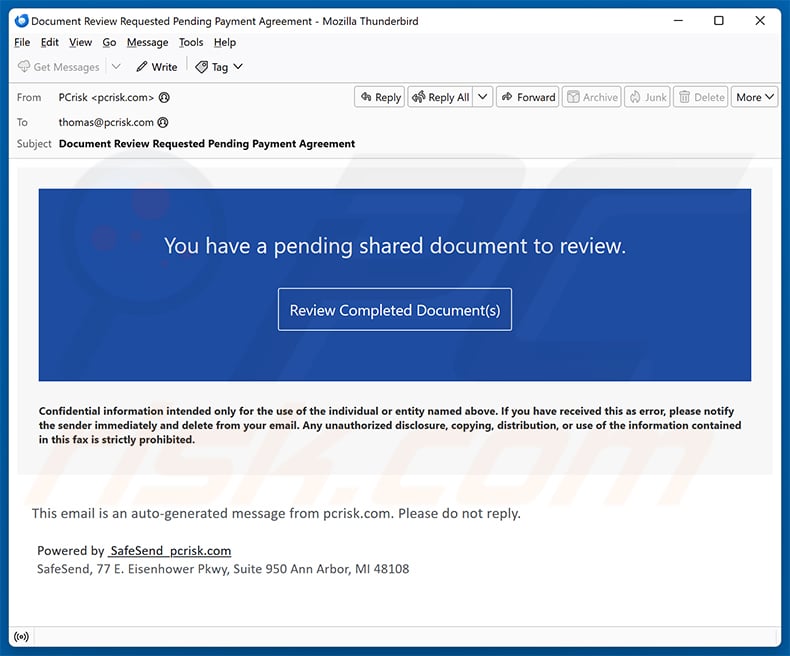Viewport: 790px width, 656px height.
Task: Expand the Get Messages dropdown arrow
Action: click(116, 67)
